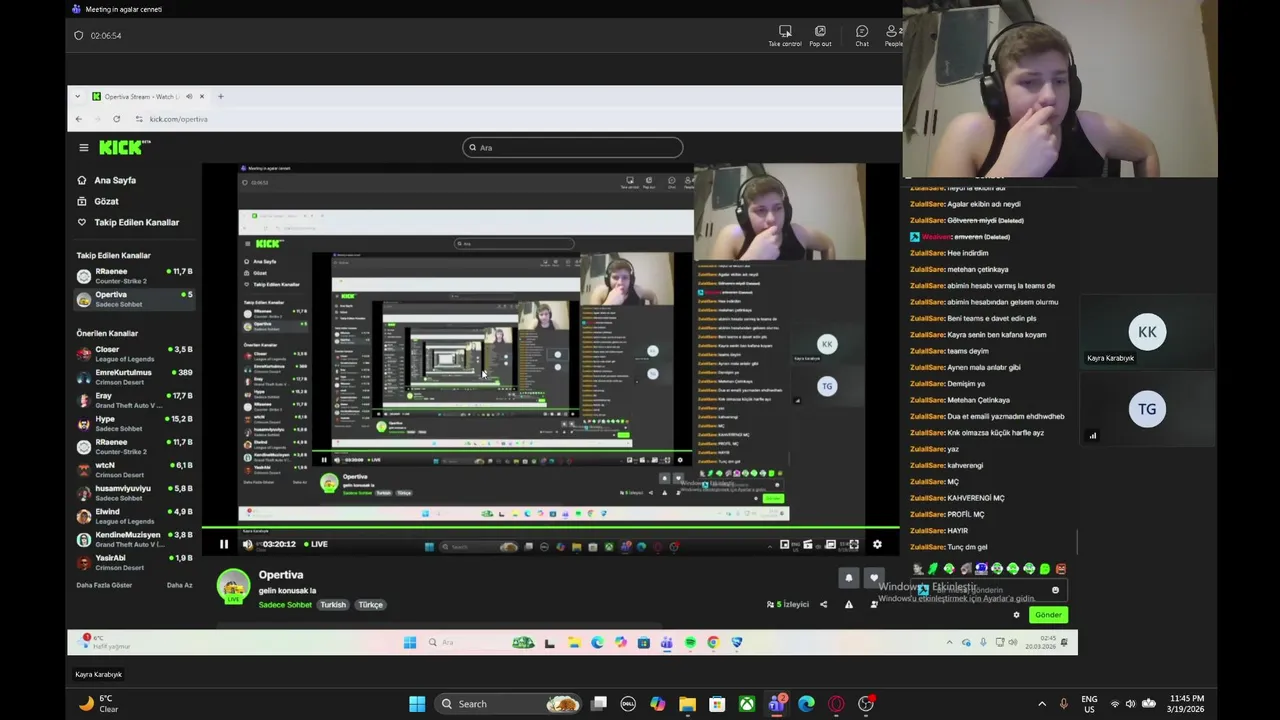Focus the Kick 'Ara' search box

tap(573, 148)
